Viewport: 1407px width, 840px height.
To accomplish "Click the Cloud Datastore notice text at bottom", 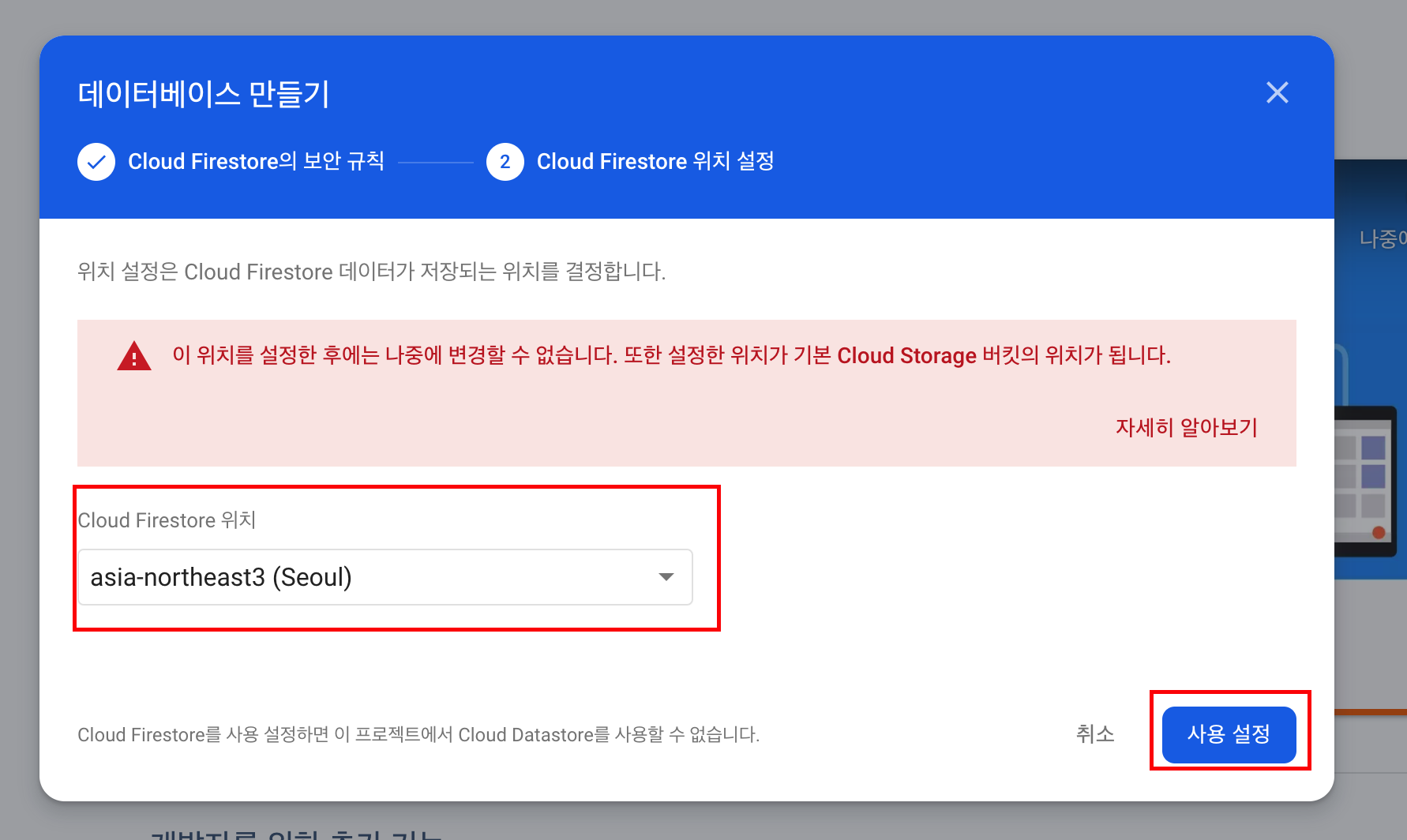I will (418, 735).
